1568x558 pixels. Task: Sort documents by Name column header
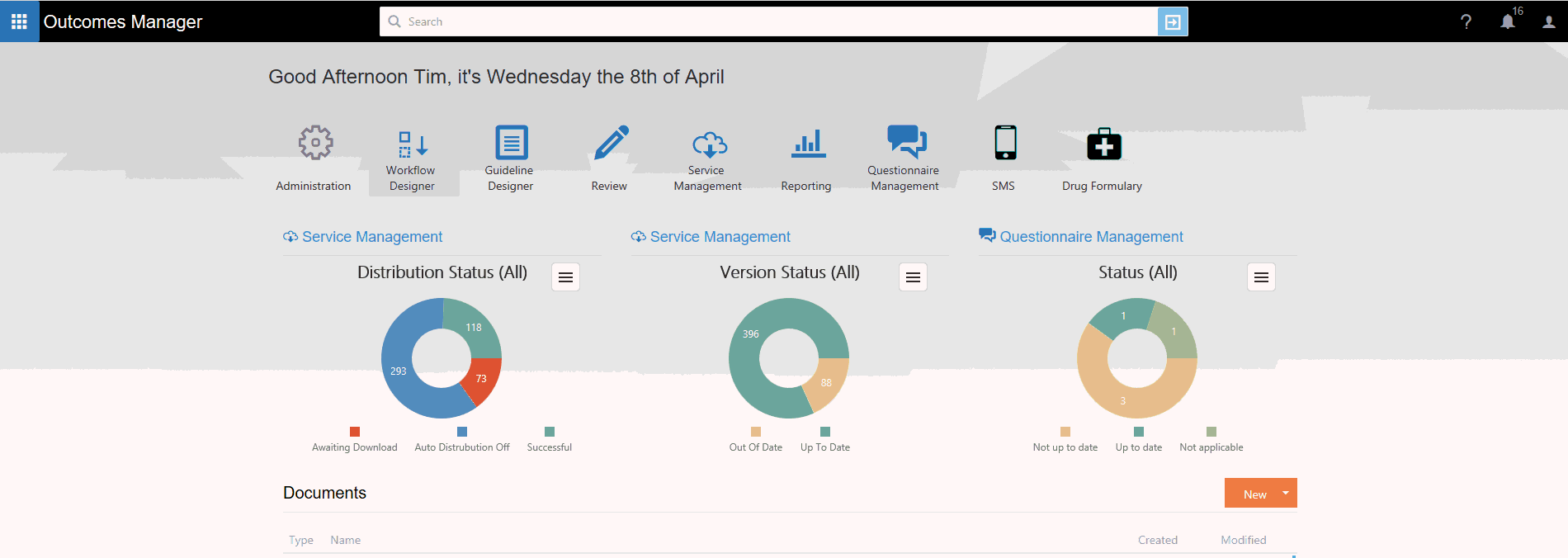[345, 540]
